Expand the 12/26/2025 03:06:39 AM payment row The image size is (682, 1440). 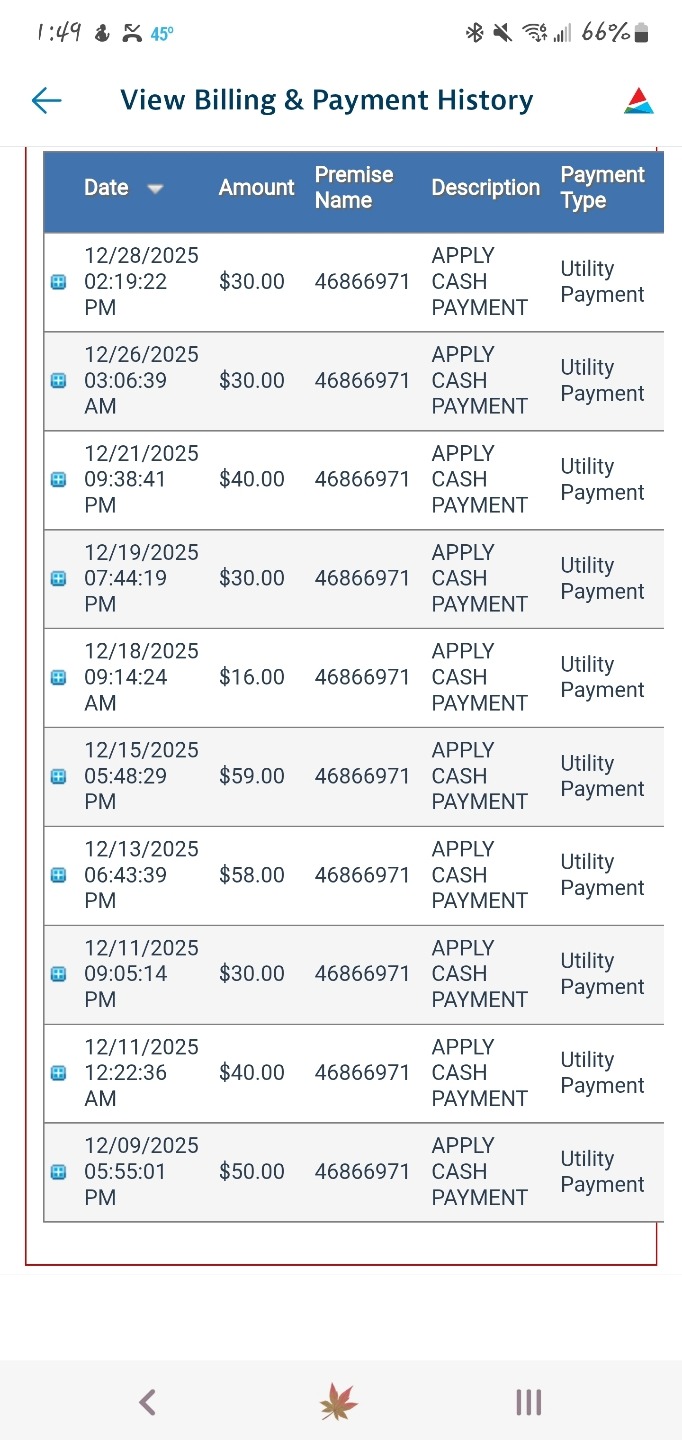58,381
